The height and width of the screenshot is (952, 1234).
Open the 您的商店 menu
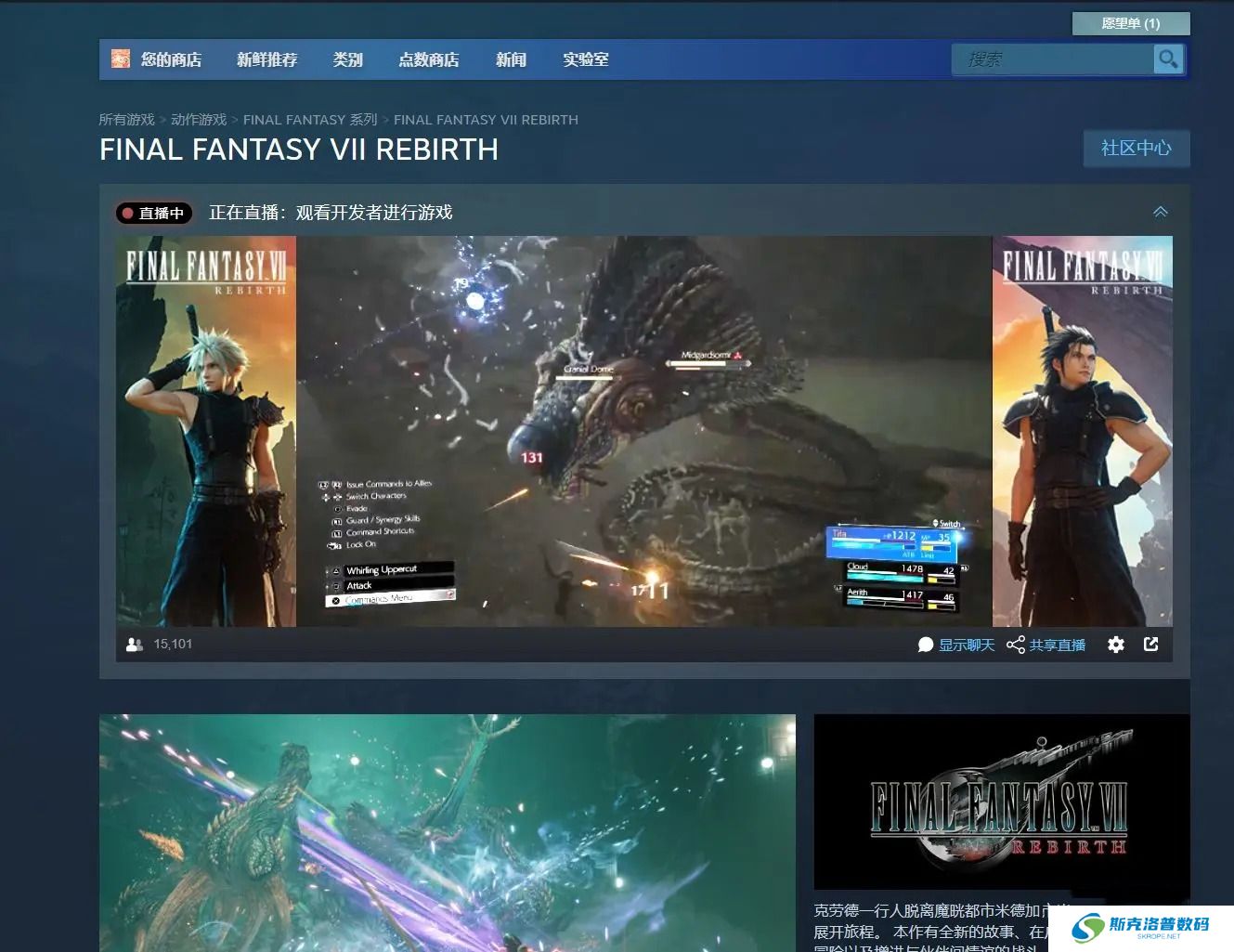(x=171, y=59)
